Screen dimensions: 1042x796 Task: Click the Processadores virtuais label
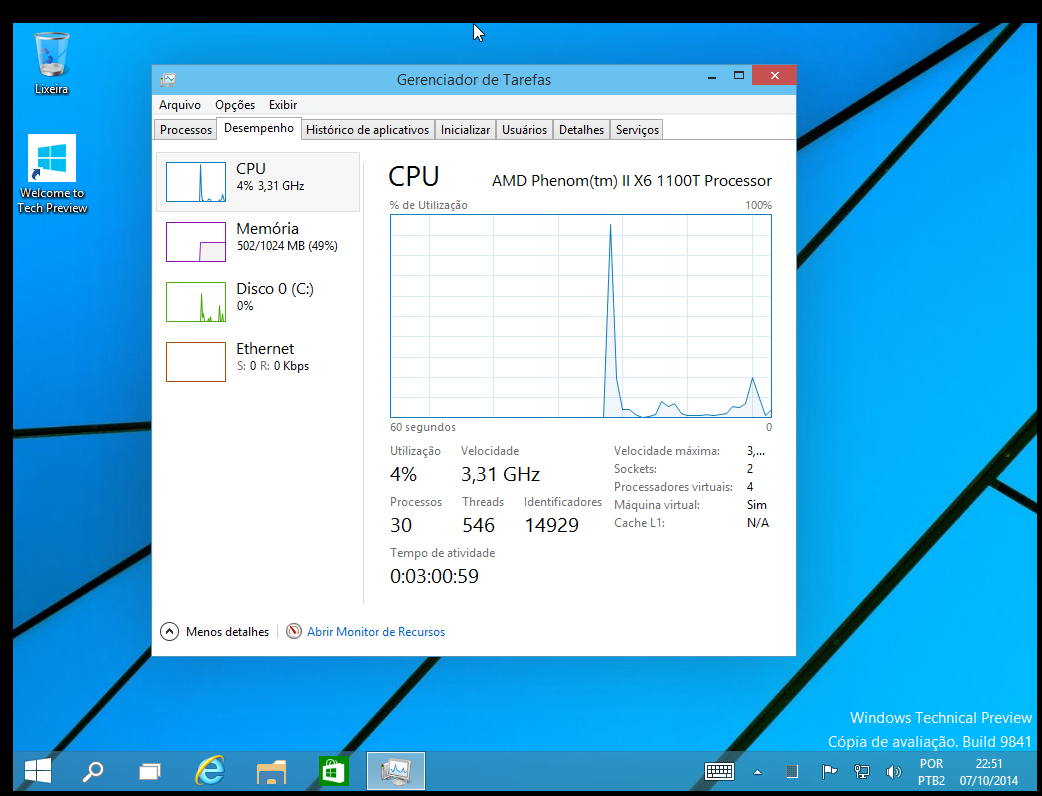coord(673,487)
